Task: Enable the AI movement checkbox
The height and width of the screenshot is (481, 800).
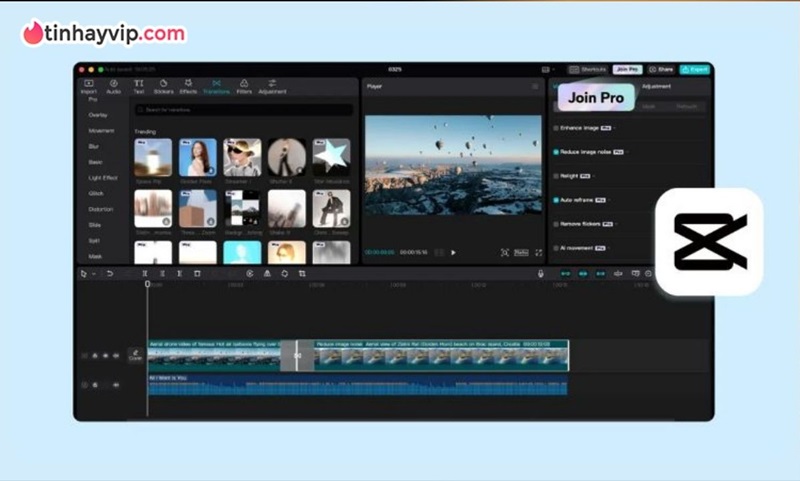Action: pyautogui.click(x=556, y=248)
